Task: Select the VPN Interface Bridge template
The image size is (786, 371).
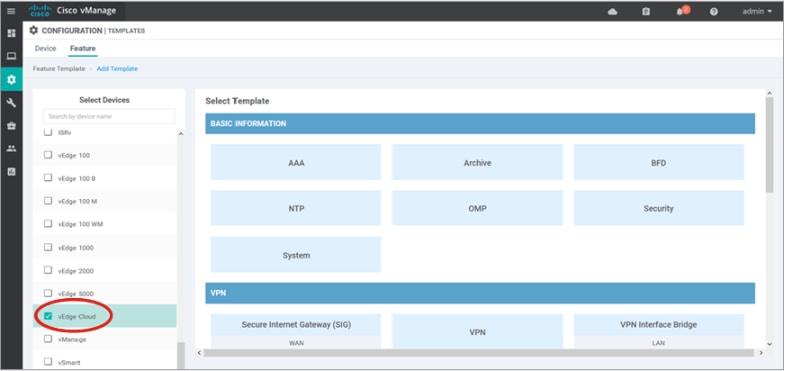Action: tap(659, 331)
